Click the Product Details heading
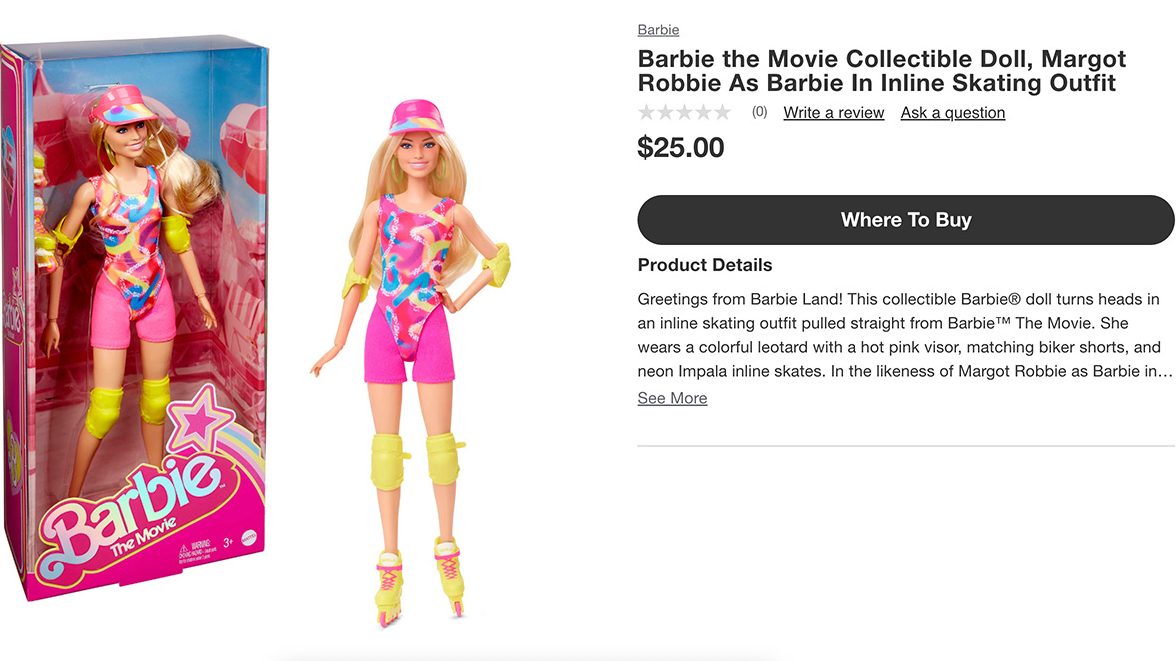 (704, 265)
